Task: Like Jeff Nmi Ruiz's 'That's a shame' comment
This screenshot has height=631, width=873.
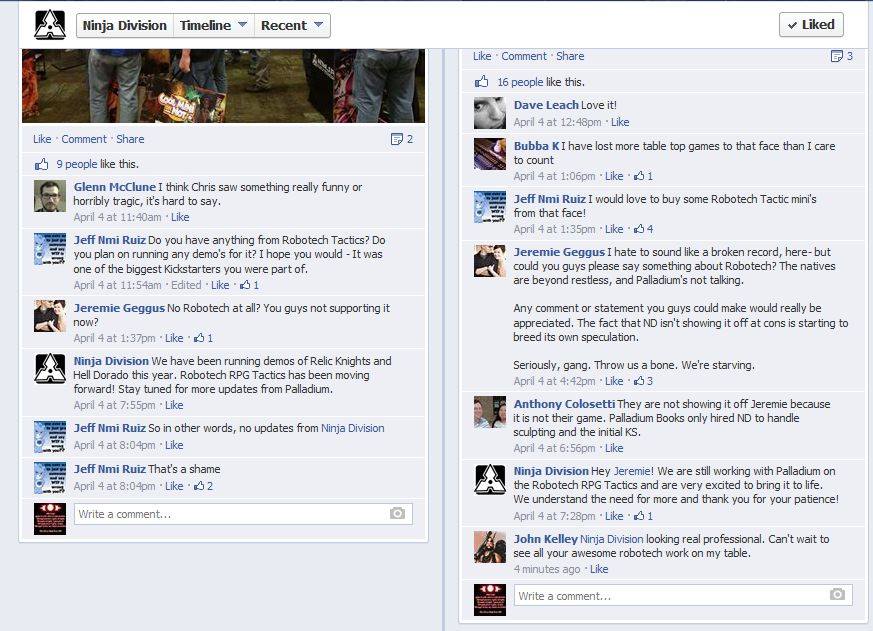Action: tap(174, 486)
